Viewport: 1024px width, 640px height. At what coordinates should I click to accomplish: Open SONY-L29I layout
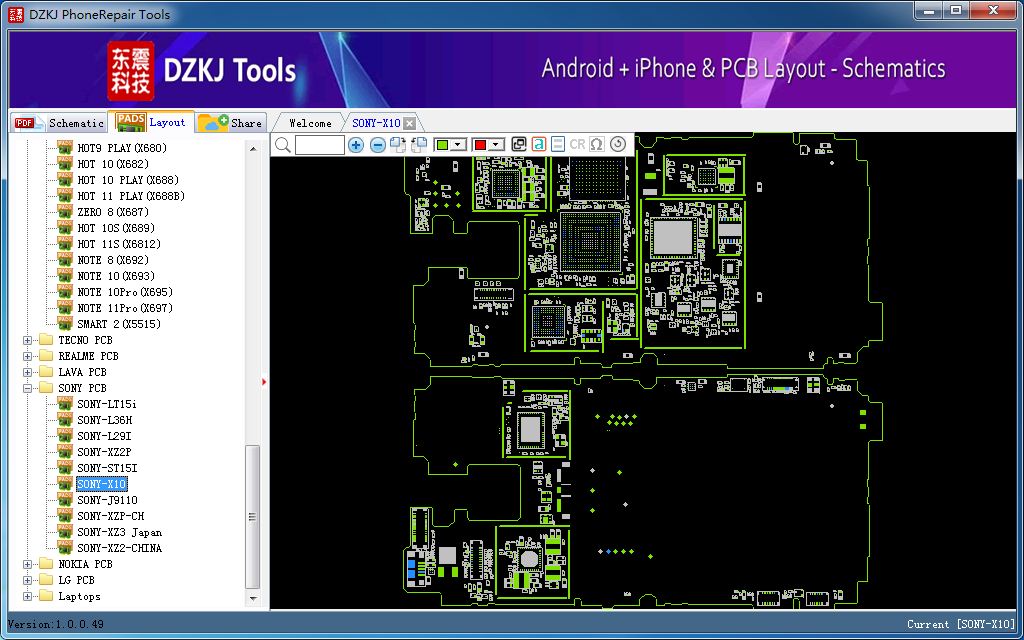pyautogui.click(x=104, y=436)
